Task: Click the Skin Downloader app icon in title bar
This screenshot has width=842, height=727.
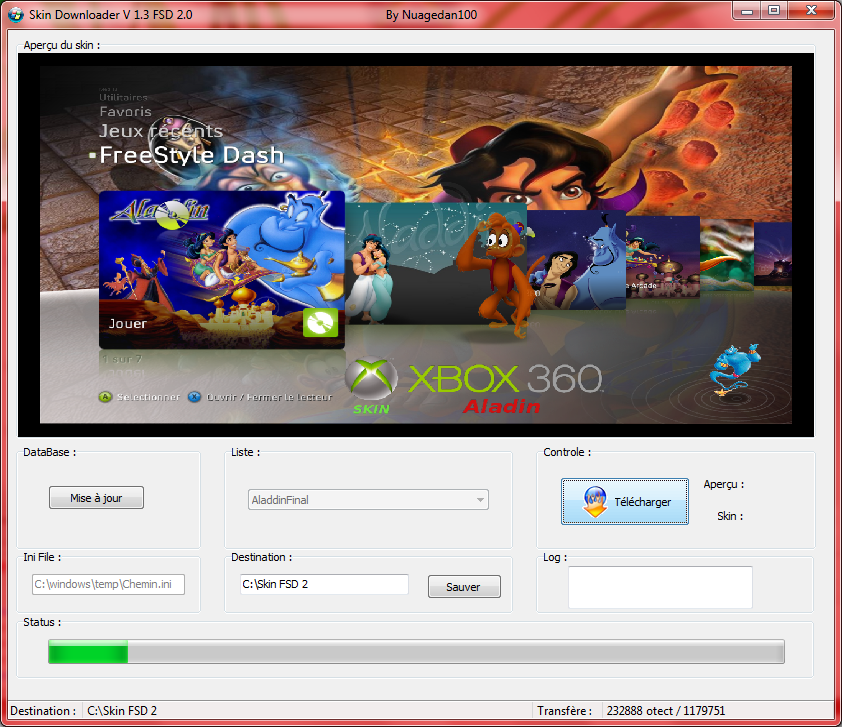Action: pyautogui.click(x=16, y=14)
